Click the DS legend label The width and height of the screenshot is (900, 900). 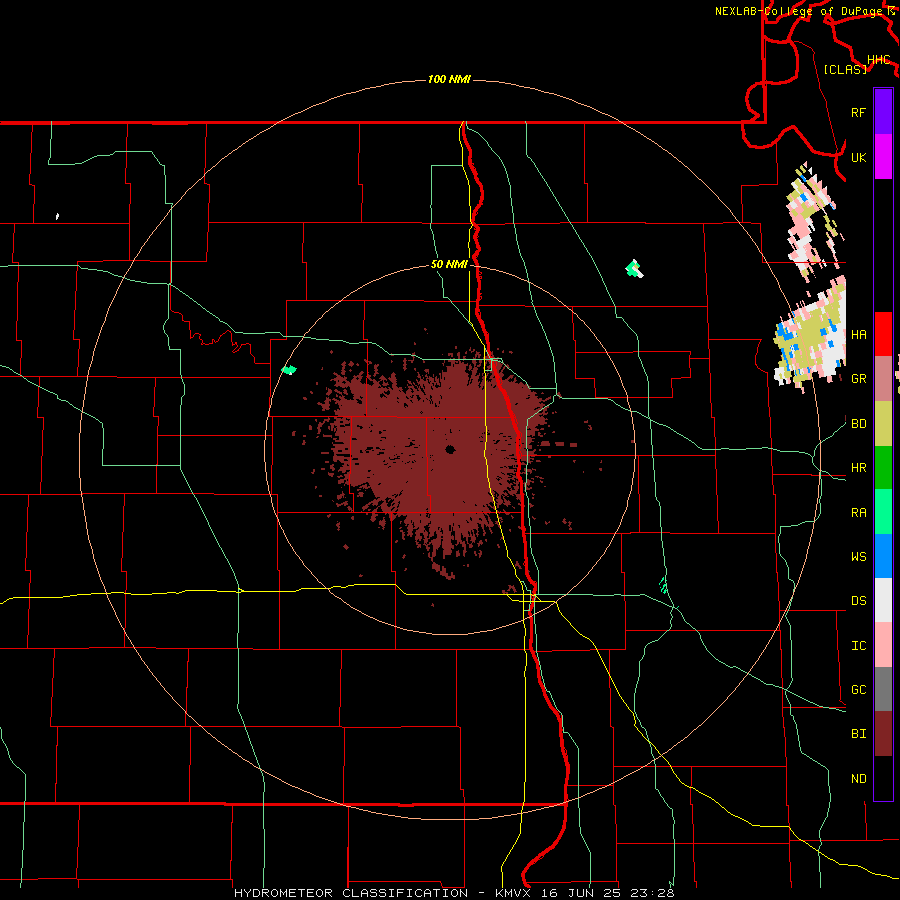click(858, 601)
